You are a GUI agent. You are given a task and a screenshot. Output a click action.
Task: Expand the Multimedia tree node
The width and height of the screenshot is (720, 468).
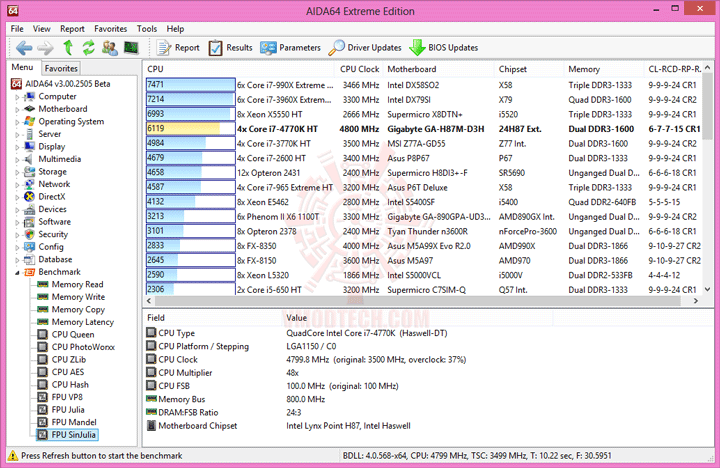(x=17, y=159)
